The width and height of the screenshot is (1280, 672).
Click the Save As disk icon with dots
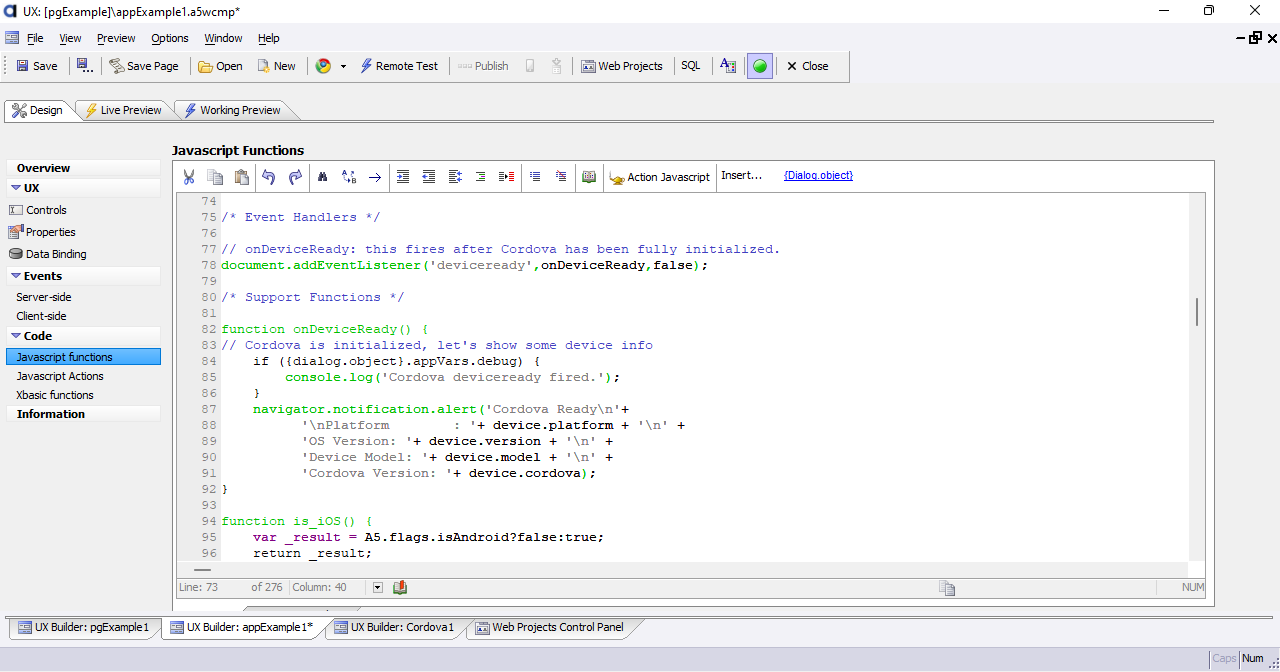click(85, 66)
